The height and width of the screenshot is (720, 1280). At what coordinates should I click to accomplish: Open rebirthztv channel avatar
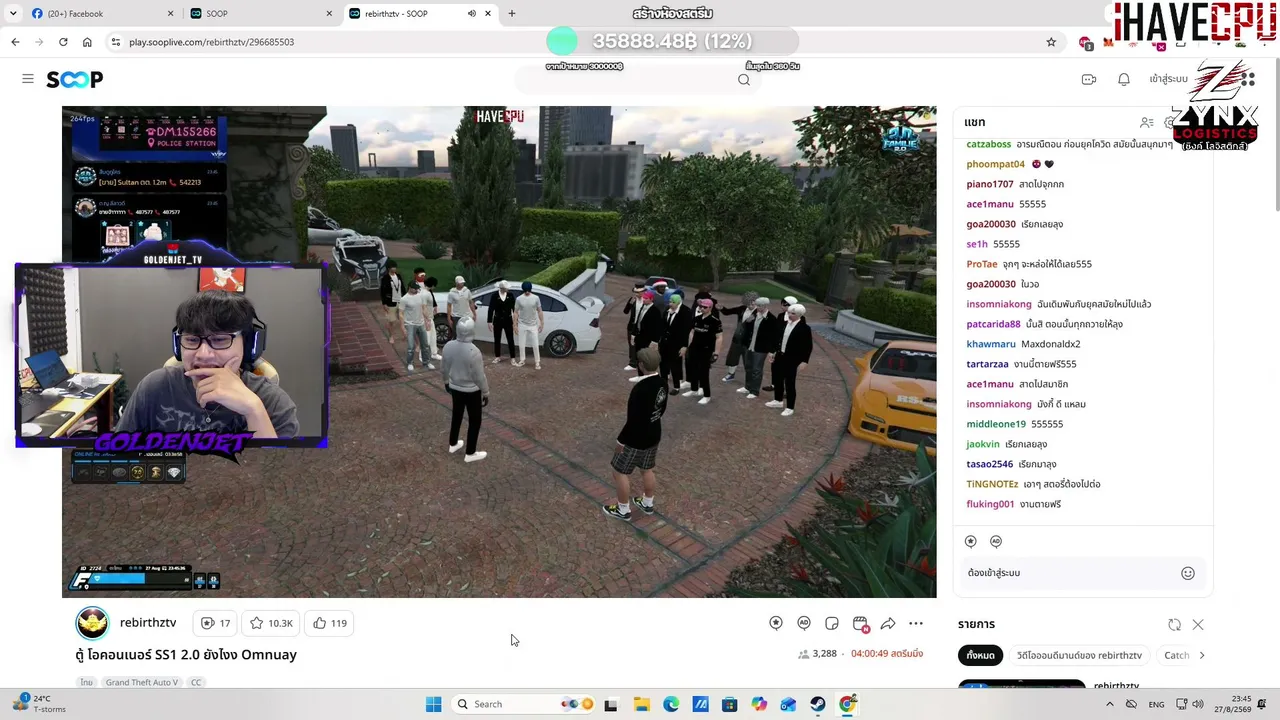click(92, 623)
